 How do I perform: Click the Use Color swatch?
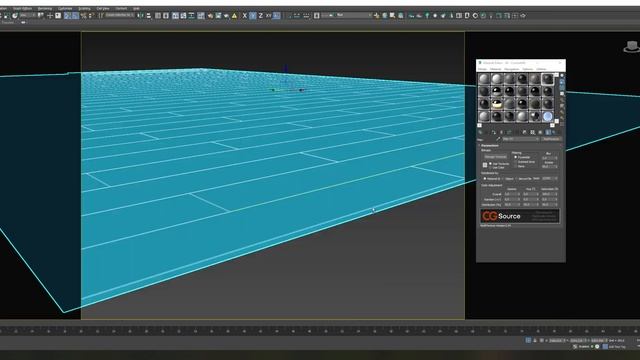point(485,165)
